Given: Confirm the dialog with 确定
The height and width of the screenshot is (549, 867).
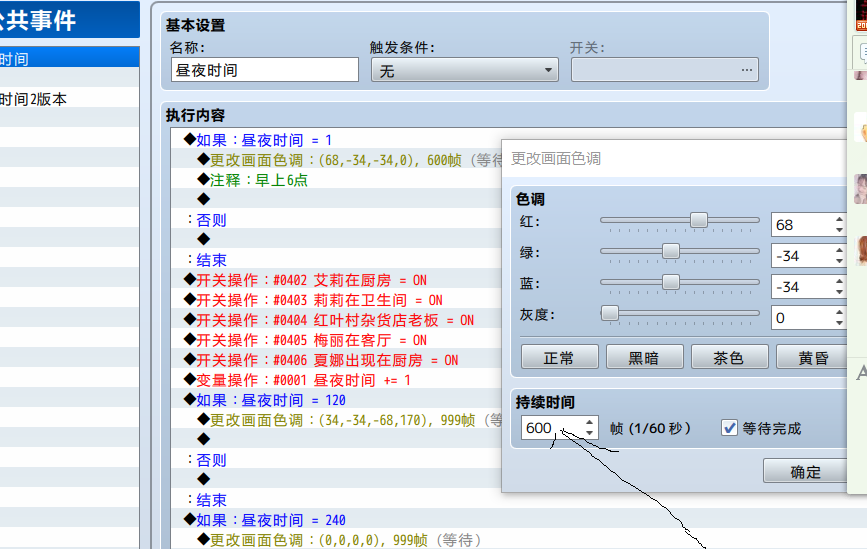Looking at the screenshot, I should (805, 471).
